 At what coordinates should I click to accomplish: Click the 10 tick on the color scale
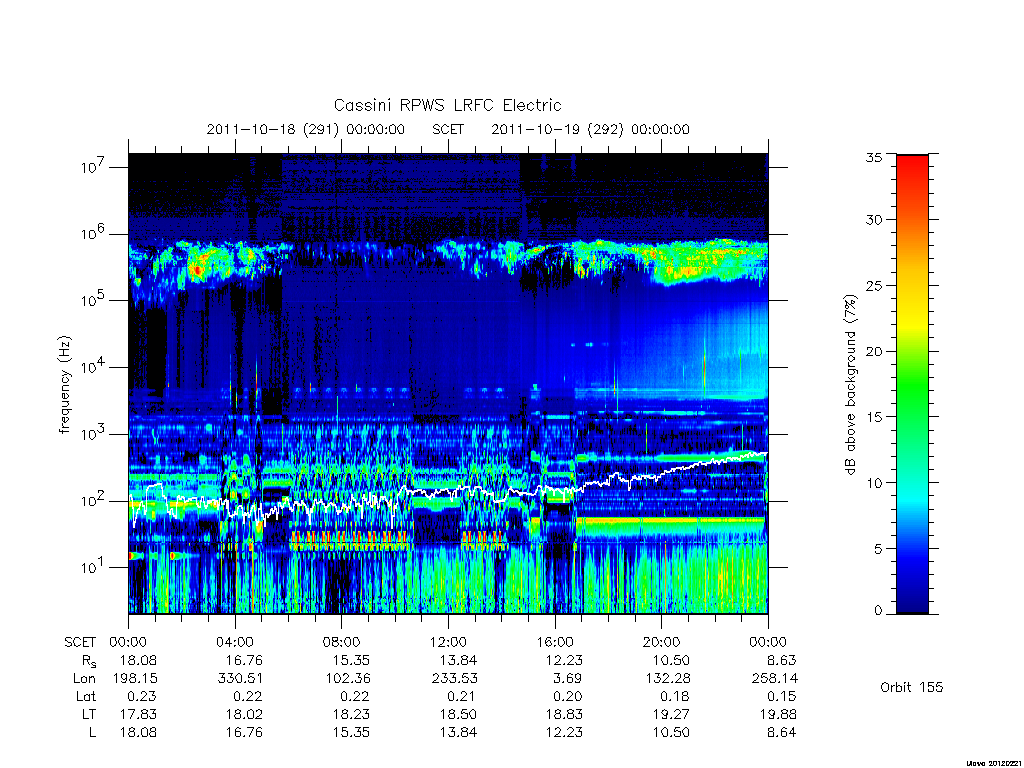click(873, 483)
